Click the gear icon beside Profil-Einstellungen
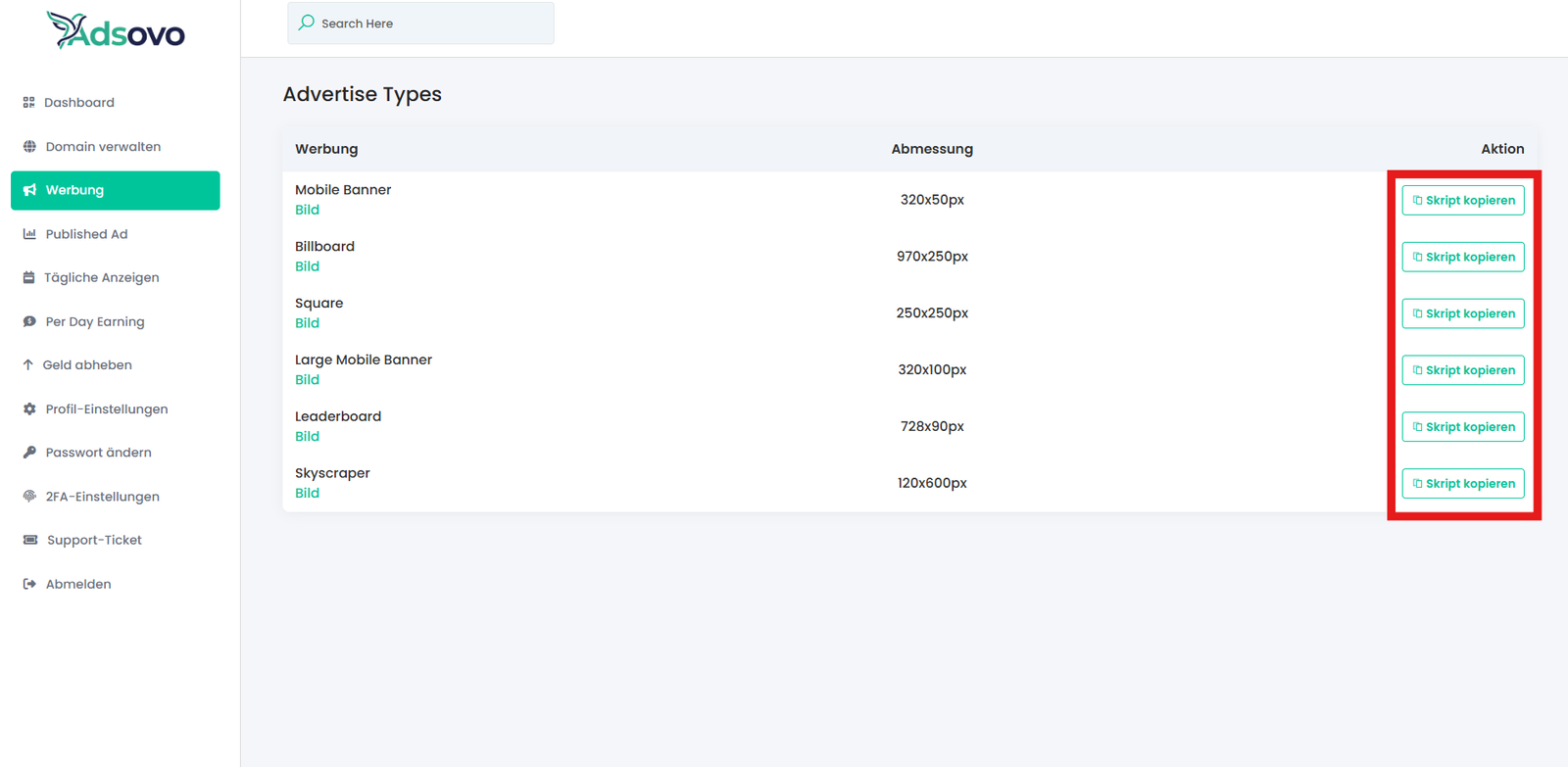This screenshot has width=1568, height=767. point(29,409)
